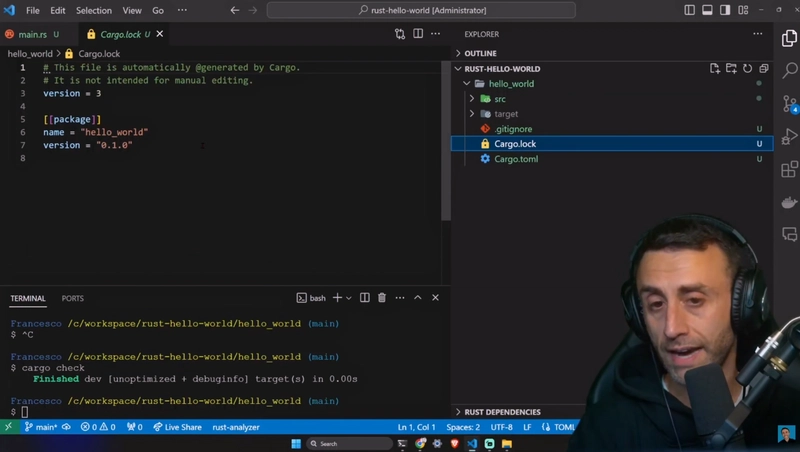This screenshot has height=452, width=800.
Task: Expand the OUTLINE section
Action: coord(480,53)
